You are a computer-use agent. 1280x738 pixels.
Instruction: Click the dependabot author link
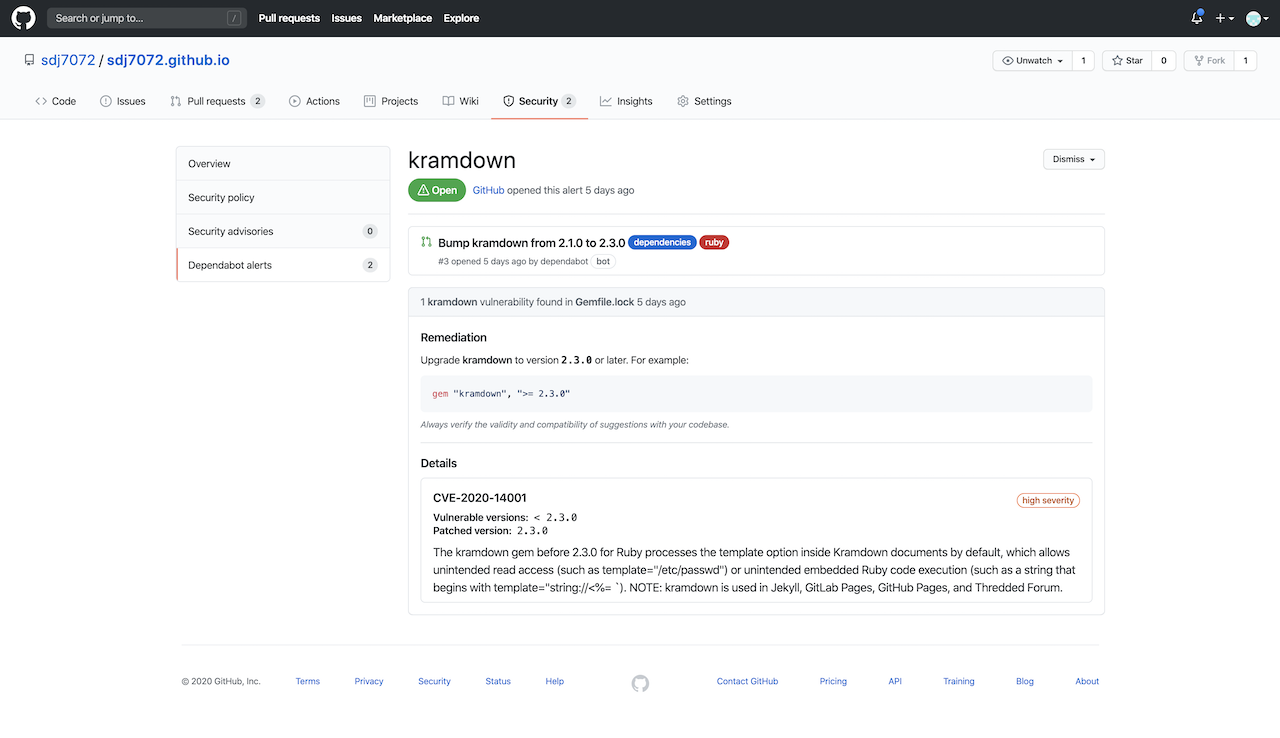[564, 261]
